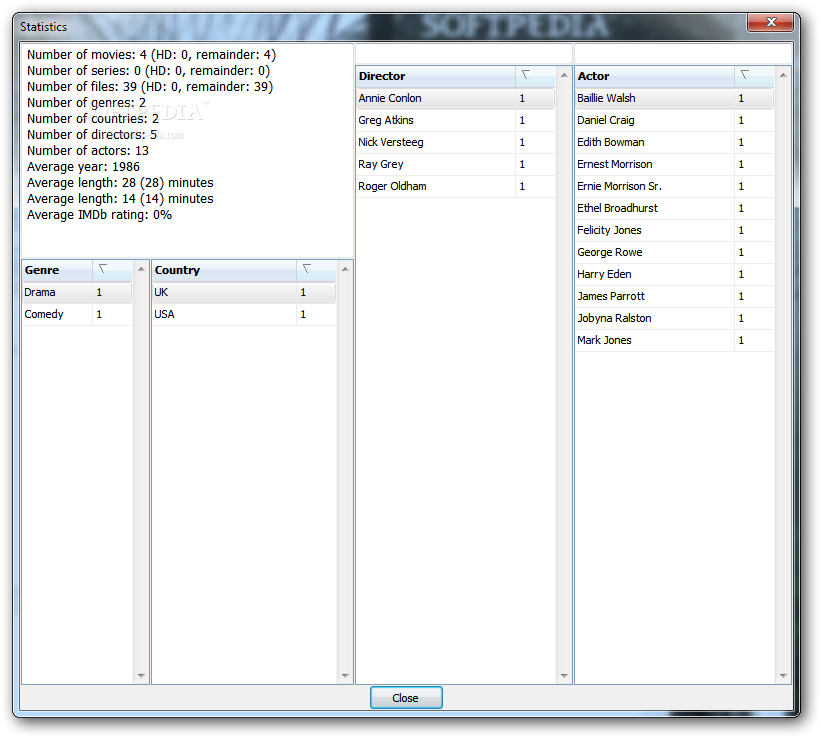
Task: Sort by the Actor column header
Action: [x=654, y=76]
